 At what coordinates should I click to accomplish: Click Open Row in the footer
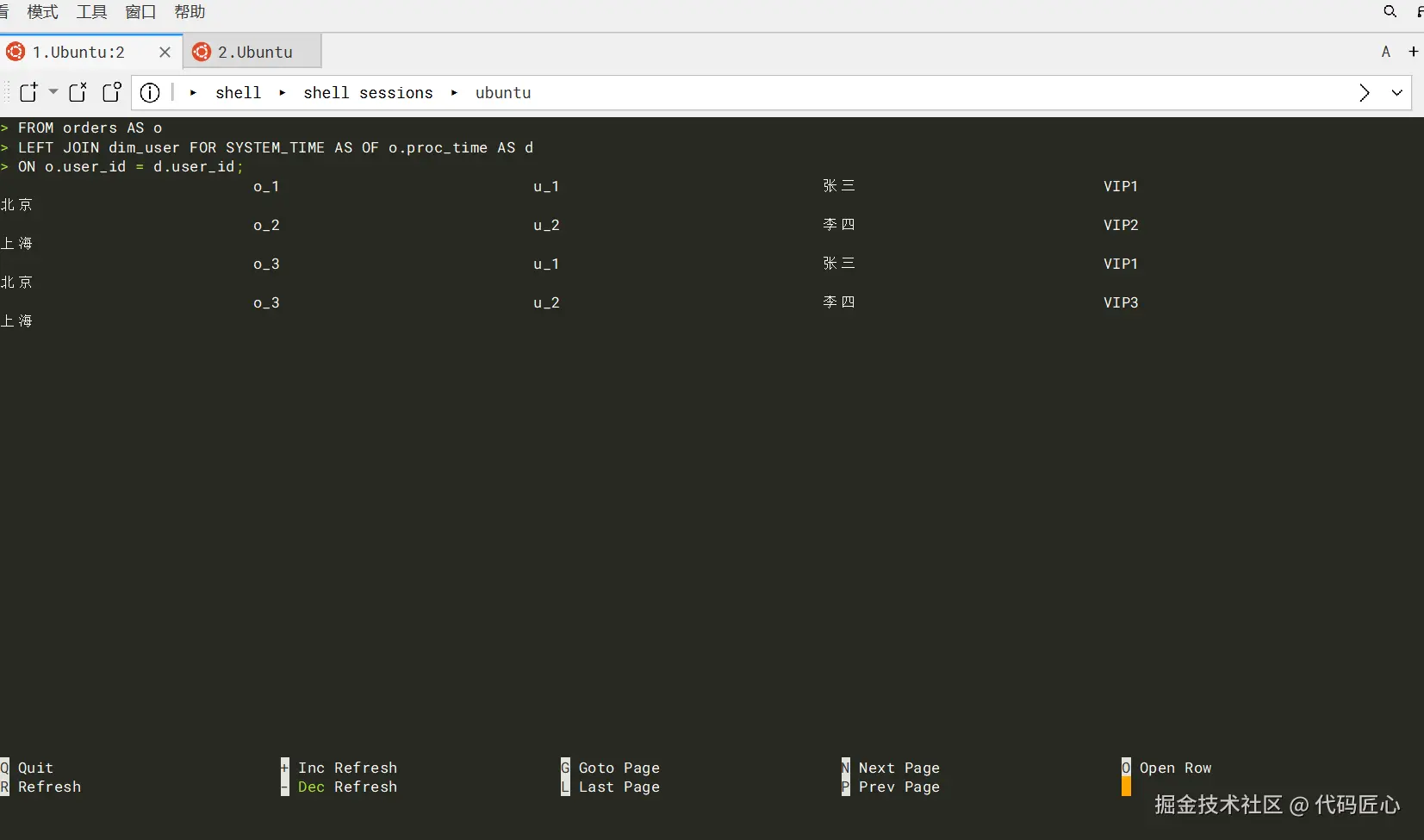1176,768
